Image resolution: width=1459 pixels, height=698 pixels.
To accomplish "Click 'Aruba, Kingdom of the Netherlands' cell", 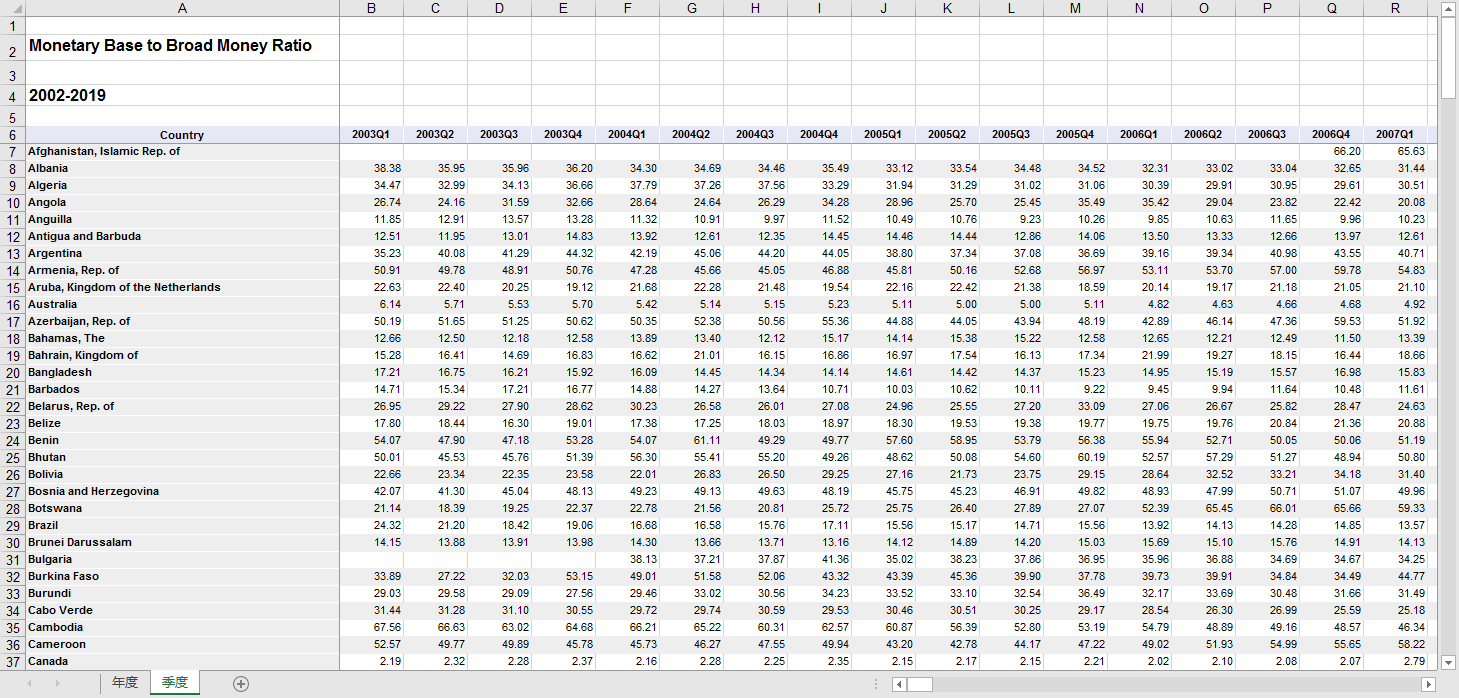I will pos(182,287).
